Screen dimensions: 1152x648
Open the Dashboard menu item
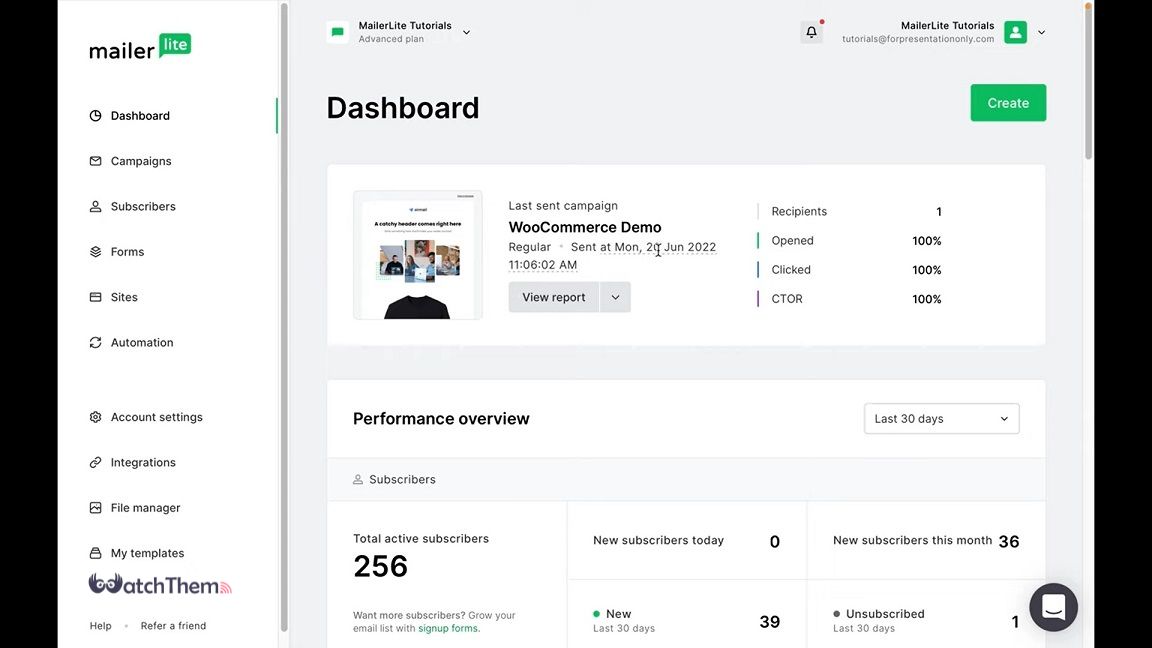point(140,115)
